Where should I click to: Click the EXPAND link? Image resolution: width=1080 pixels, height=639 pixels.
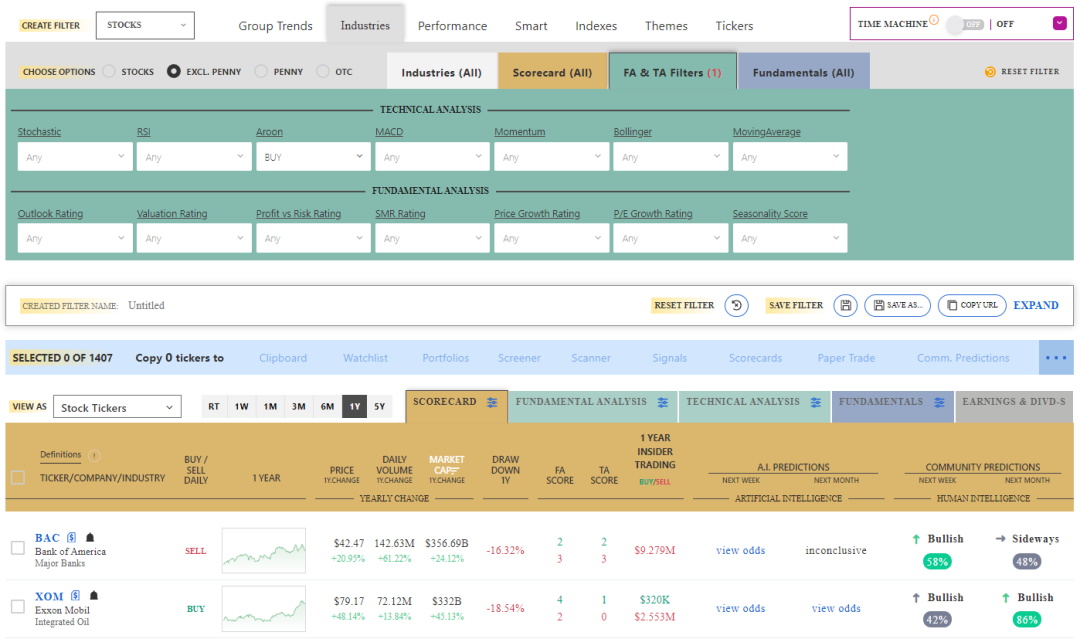[x=1036, y=305]
